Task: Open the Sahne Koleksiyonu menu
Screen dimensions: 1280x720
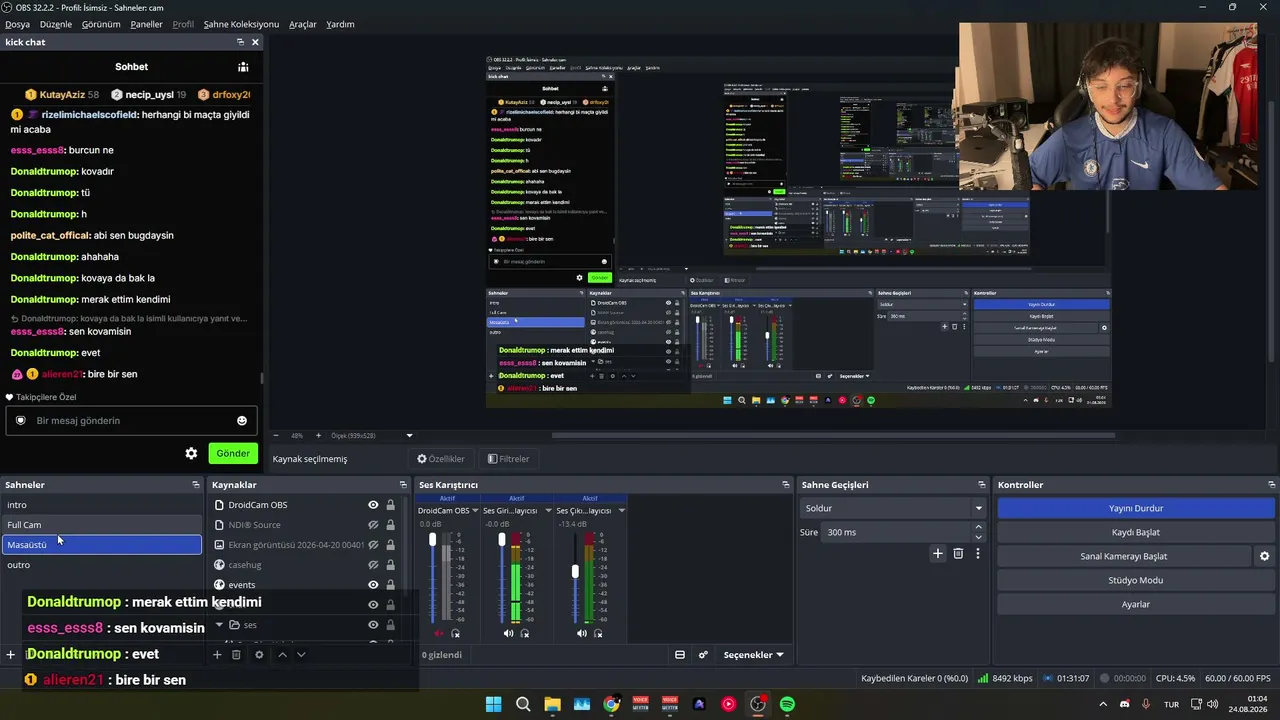Action: [241, 24]
